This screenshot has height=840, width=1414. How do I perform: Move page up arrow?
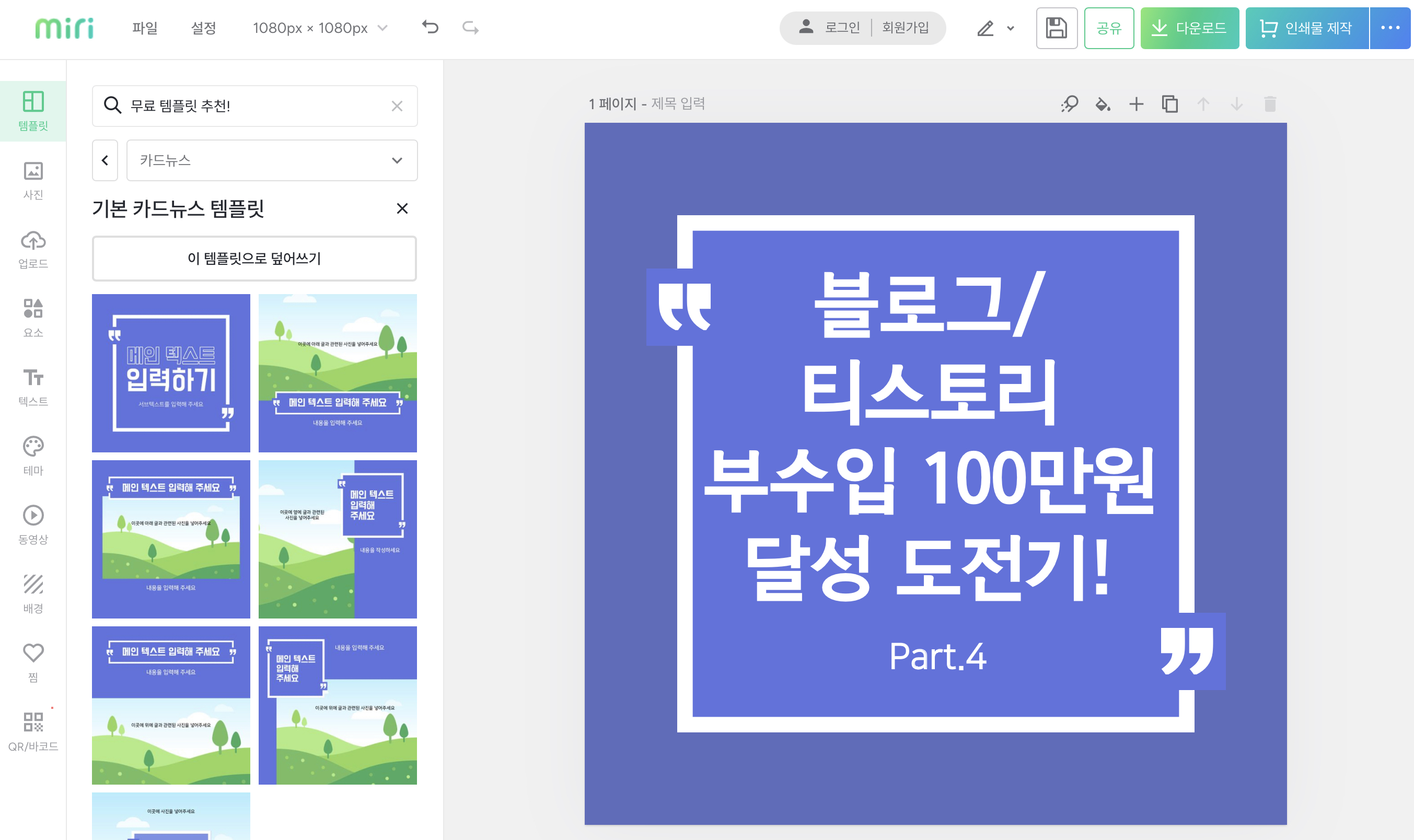pyautogui.click(x=1203, y=104)
